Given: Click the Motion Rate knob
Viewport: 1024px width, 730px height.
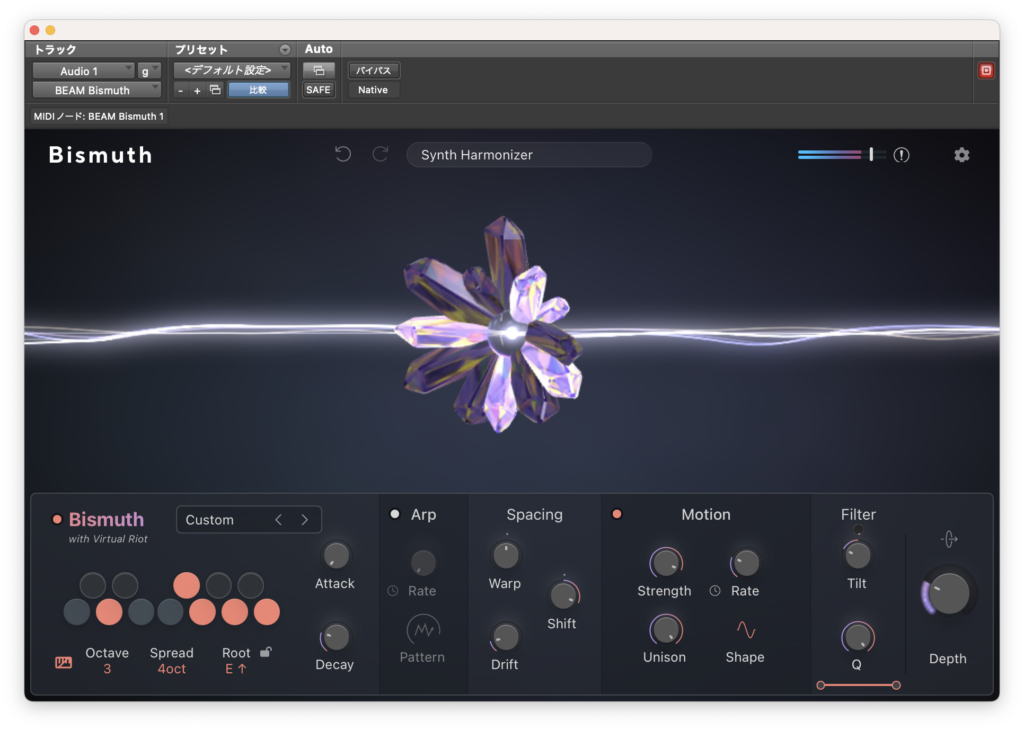Looking at the screenshot, I should click(745, 563).
